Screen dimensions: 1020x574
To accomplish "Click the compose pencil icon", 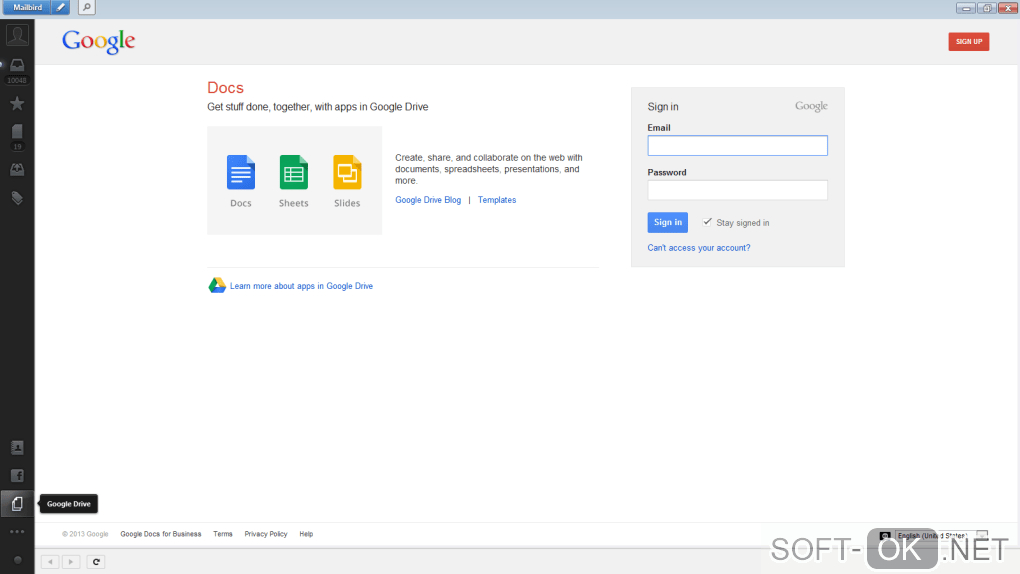I will click(x=60, y=8).
